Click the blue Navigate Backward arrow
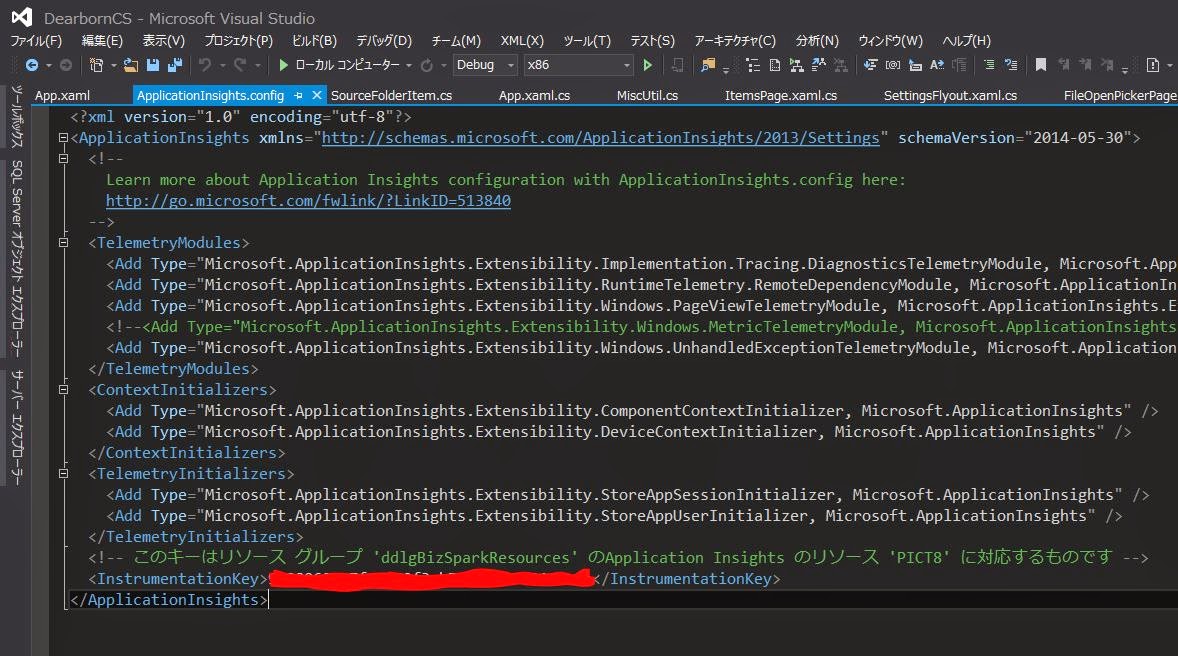 coord(32,65)
